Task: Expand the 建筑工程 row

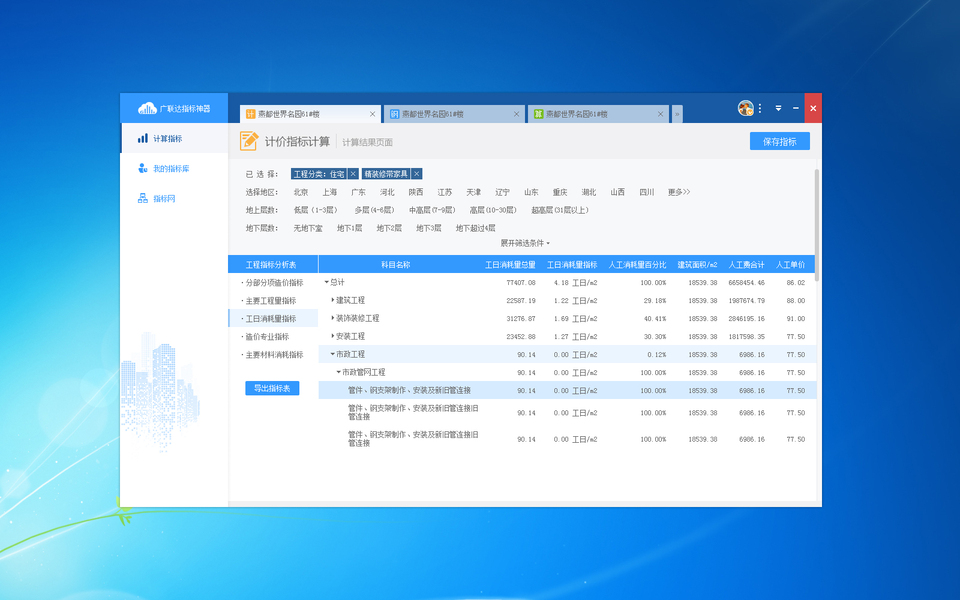Action: point(332,300)
